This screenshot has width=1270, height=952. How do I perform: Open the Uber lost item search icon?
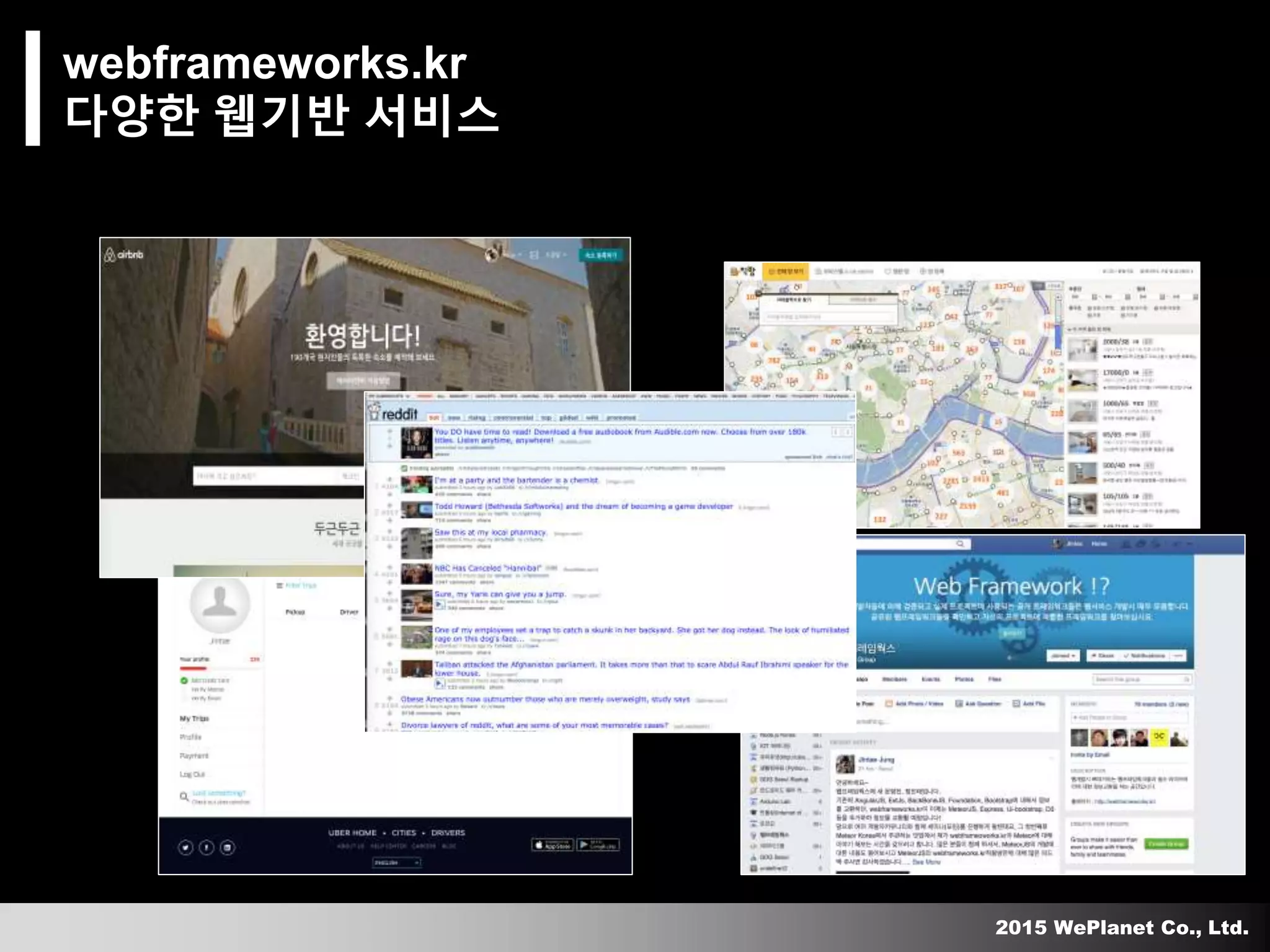coord(184,796)
